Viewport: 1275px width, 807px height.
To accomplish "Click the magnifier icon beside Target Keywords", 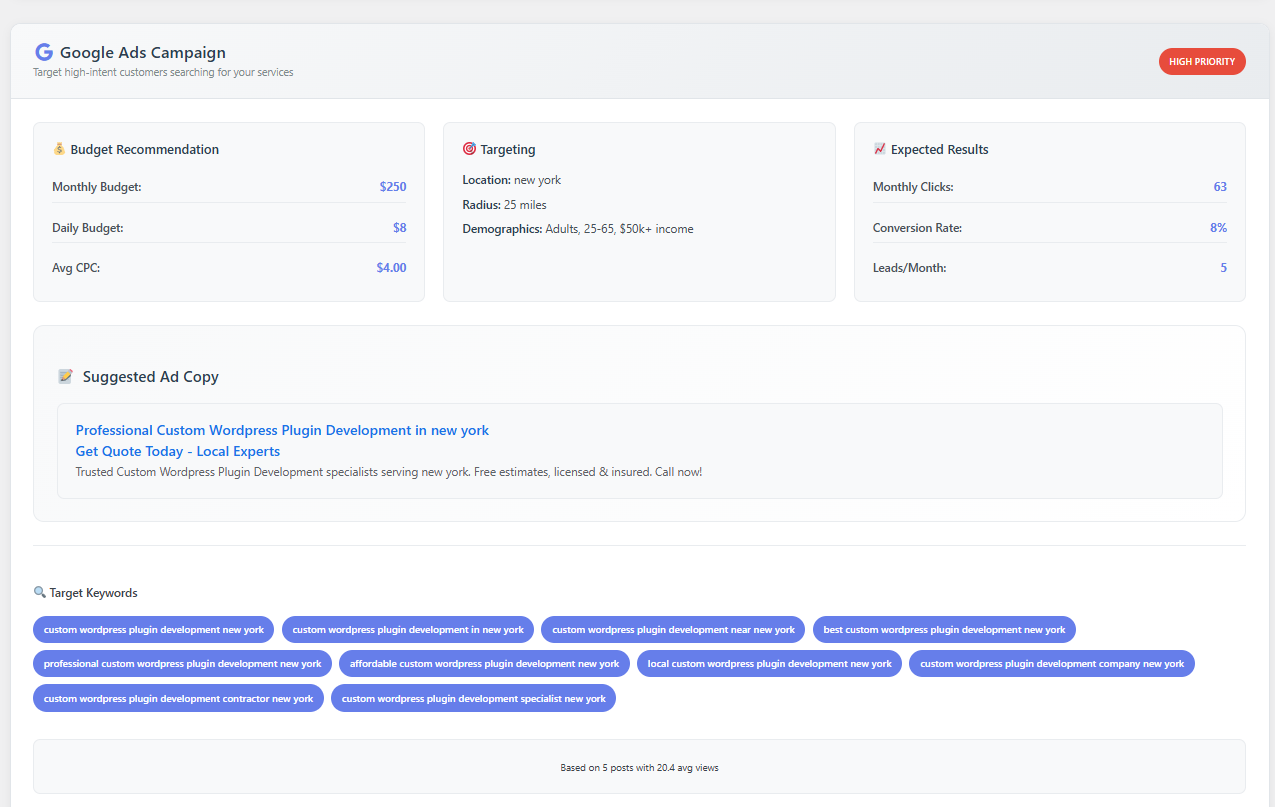I will click(x=39, y=593).
